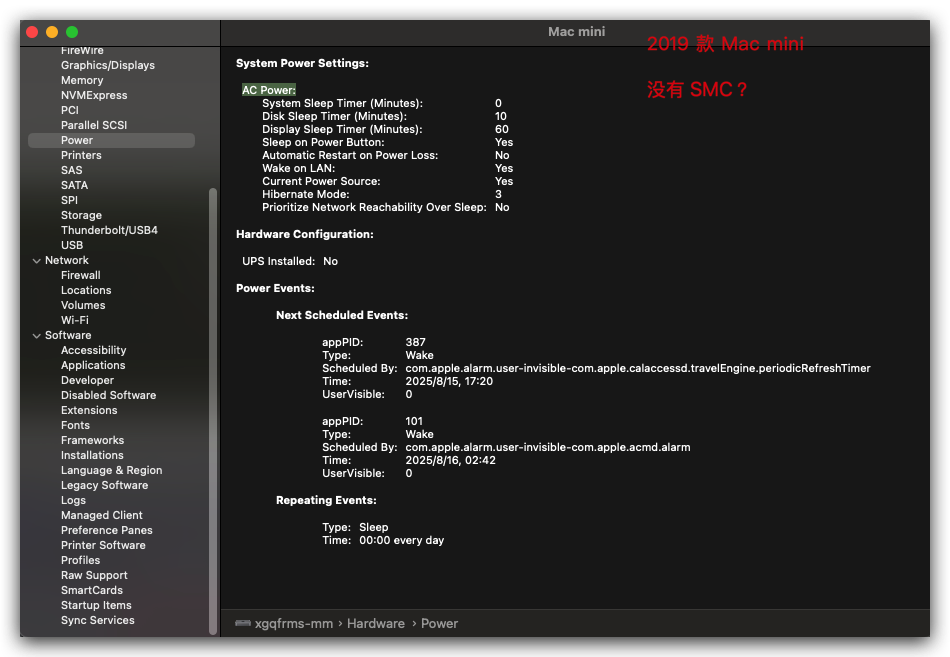Open USB hardware details
950x657 pixels.
tap(72, 245)
